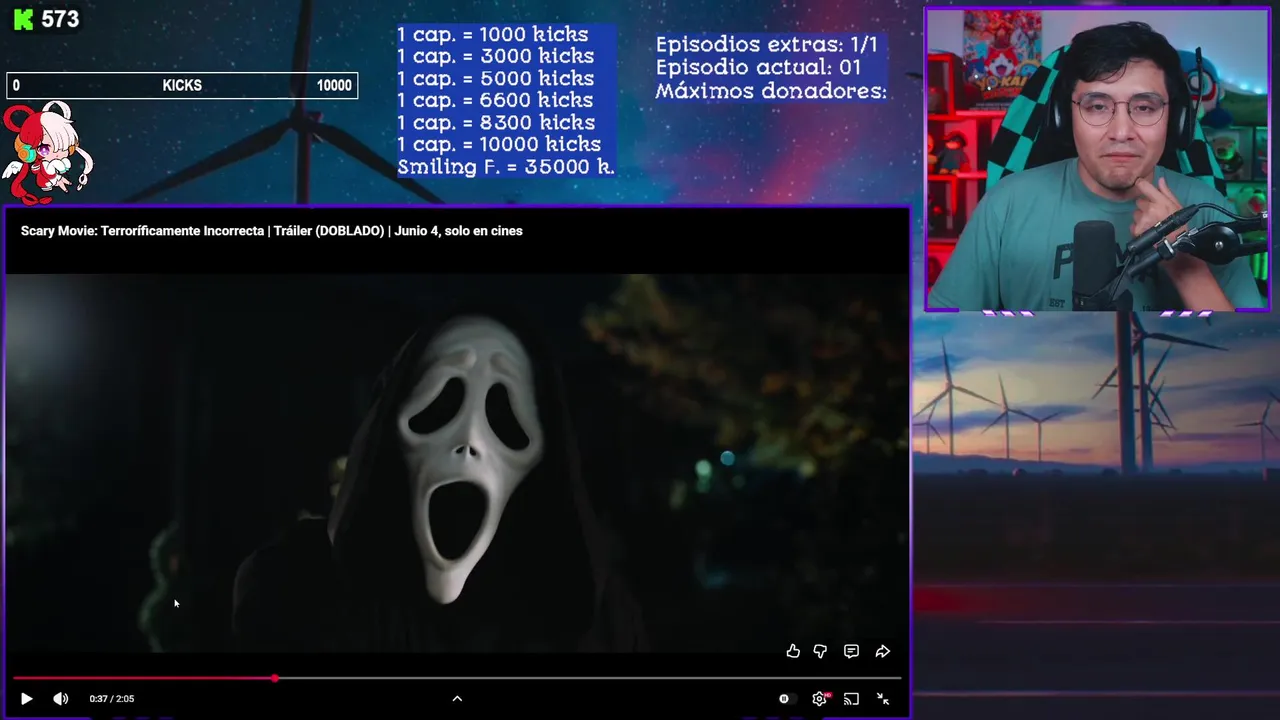The width and height of the screenshot is (1280, 720).
Task: Click the 10000 goal value label
Action: pyautogui.click(x=334, y=86)
